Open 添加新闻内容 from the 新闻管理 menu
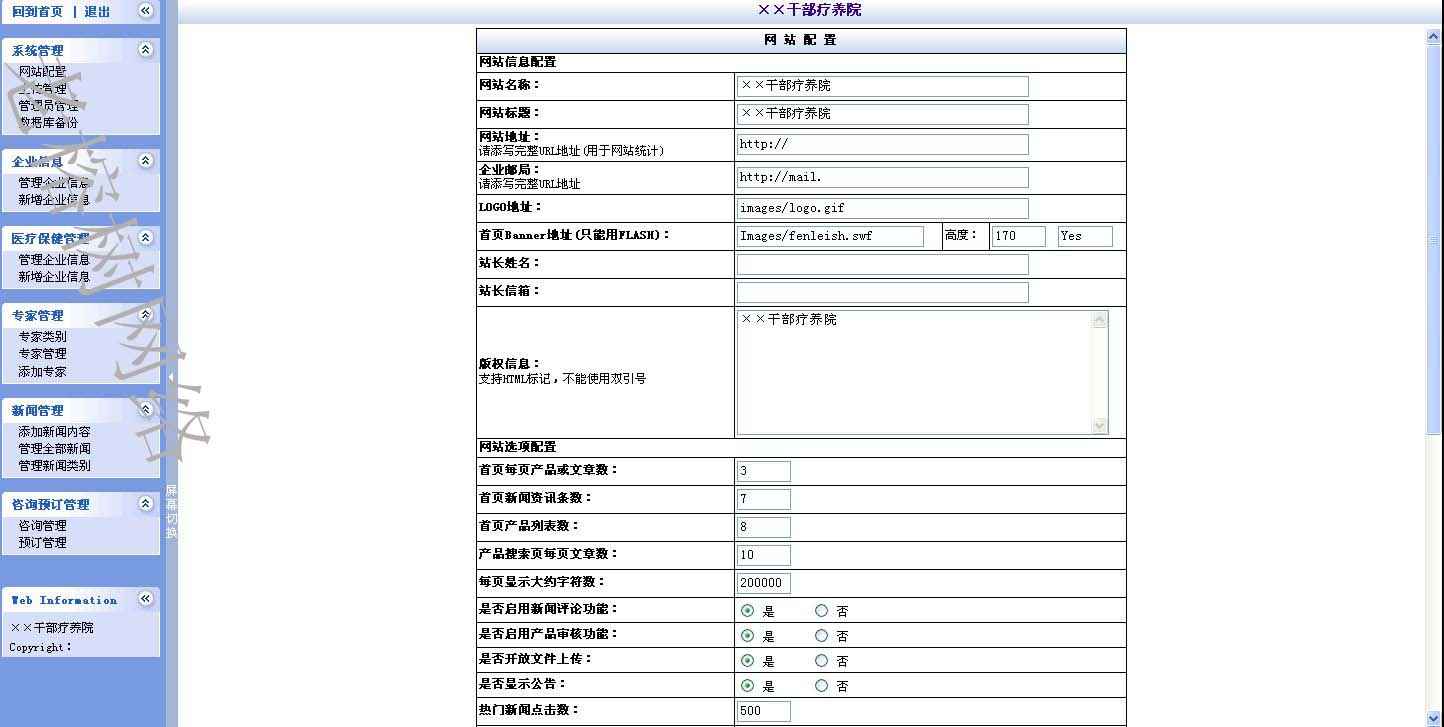The width and height of the screenshot is (1444, 727). (54, 432)
